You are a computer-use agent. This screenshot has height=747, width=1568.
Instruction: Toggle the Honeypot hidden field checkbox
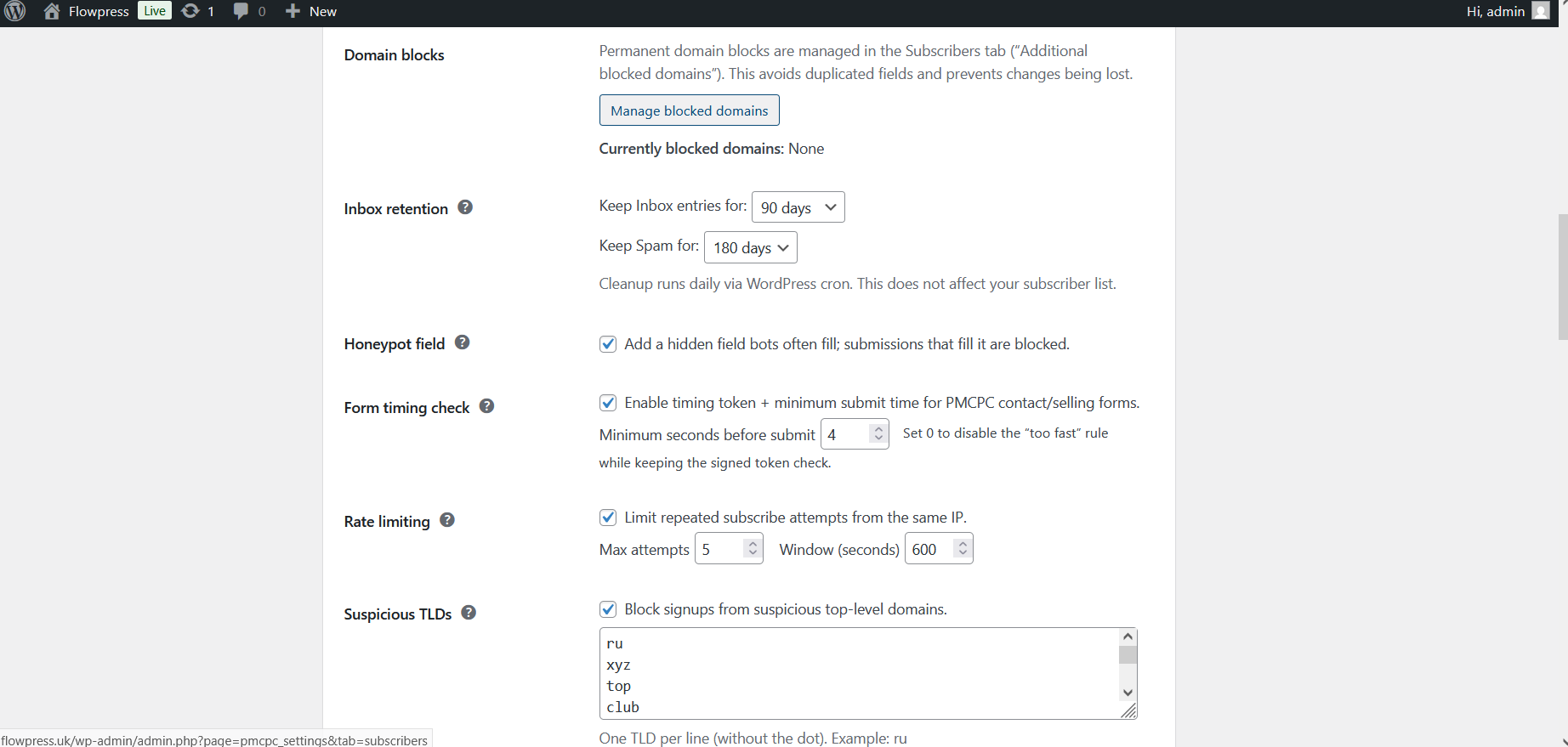(608, 344)
